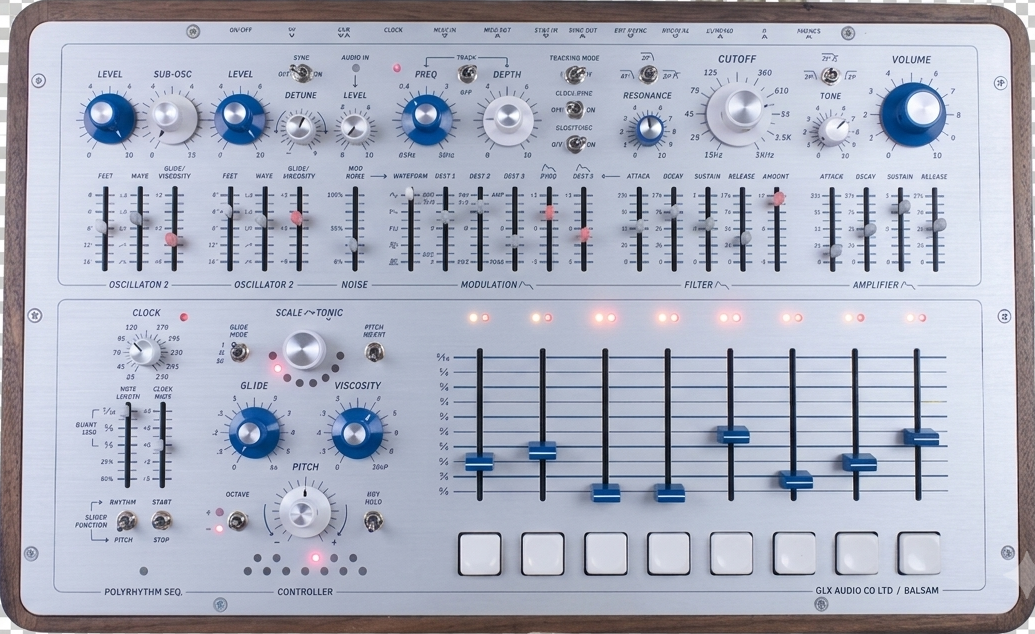Tap the fourth white step button
The image size is (1035, 634).
pyautogui.click(x=668, y=553)
